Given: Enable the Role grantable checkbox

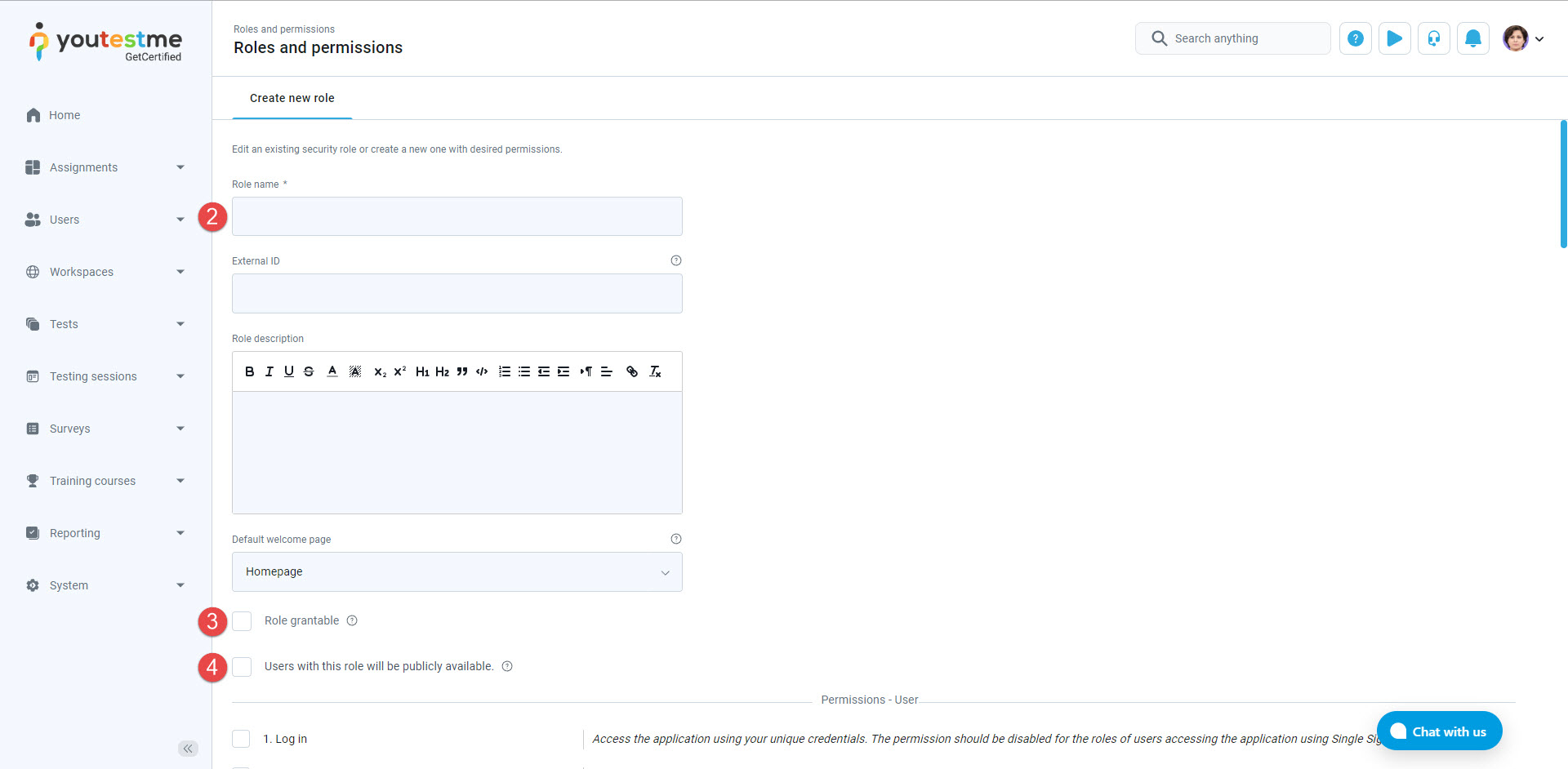Looking at the screenshot, I should coord(242,621).
